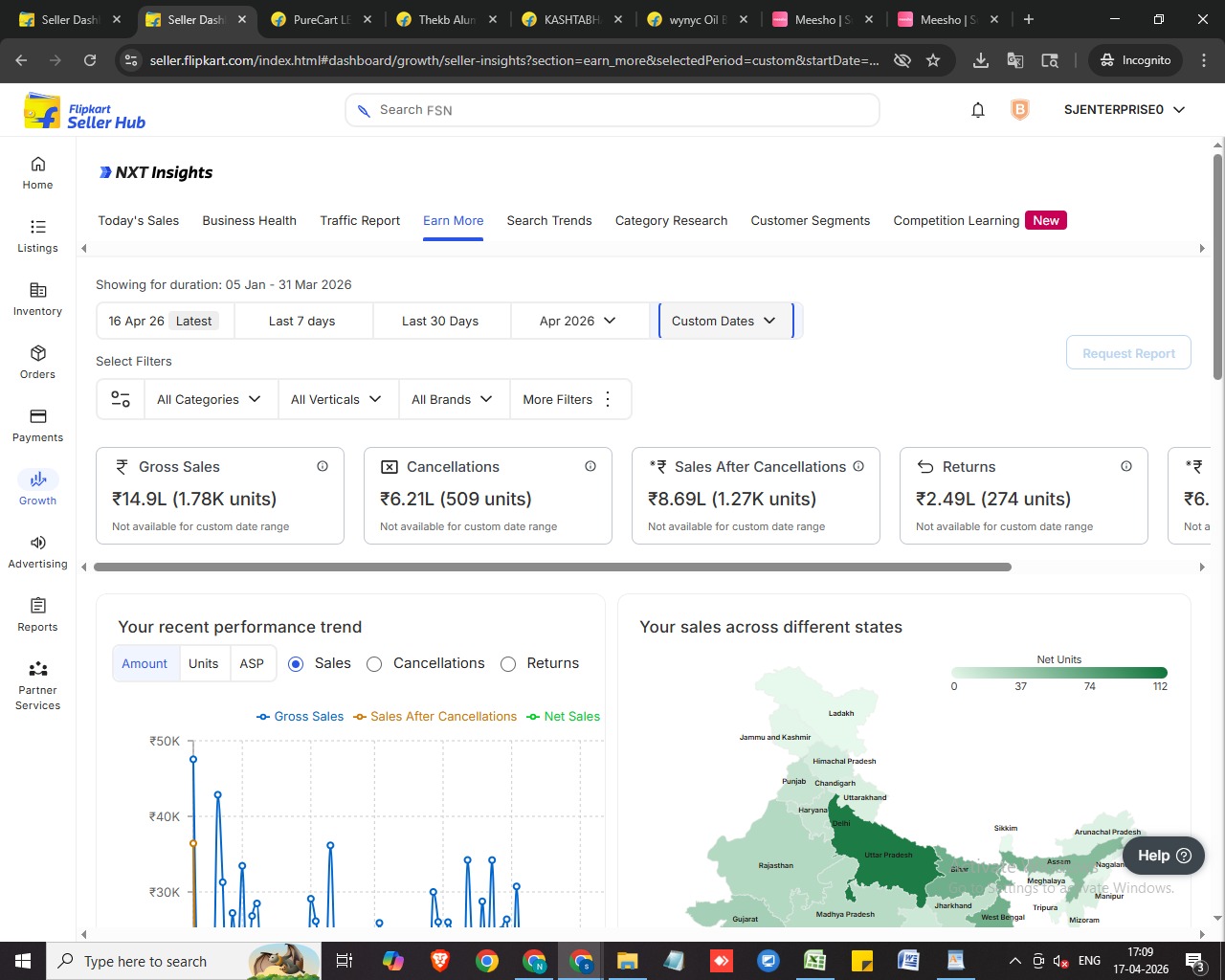Select the Last 30 Days period
The image size is (1225, 980).
pyautogui.click(x=440, y=321)
